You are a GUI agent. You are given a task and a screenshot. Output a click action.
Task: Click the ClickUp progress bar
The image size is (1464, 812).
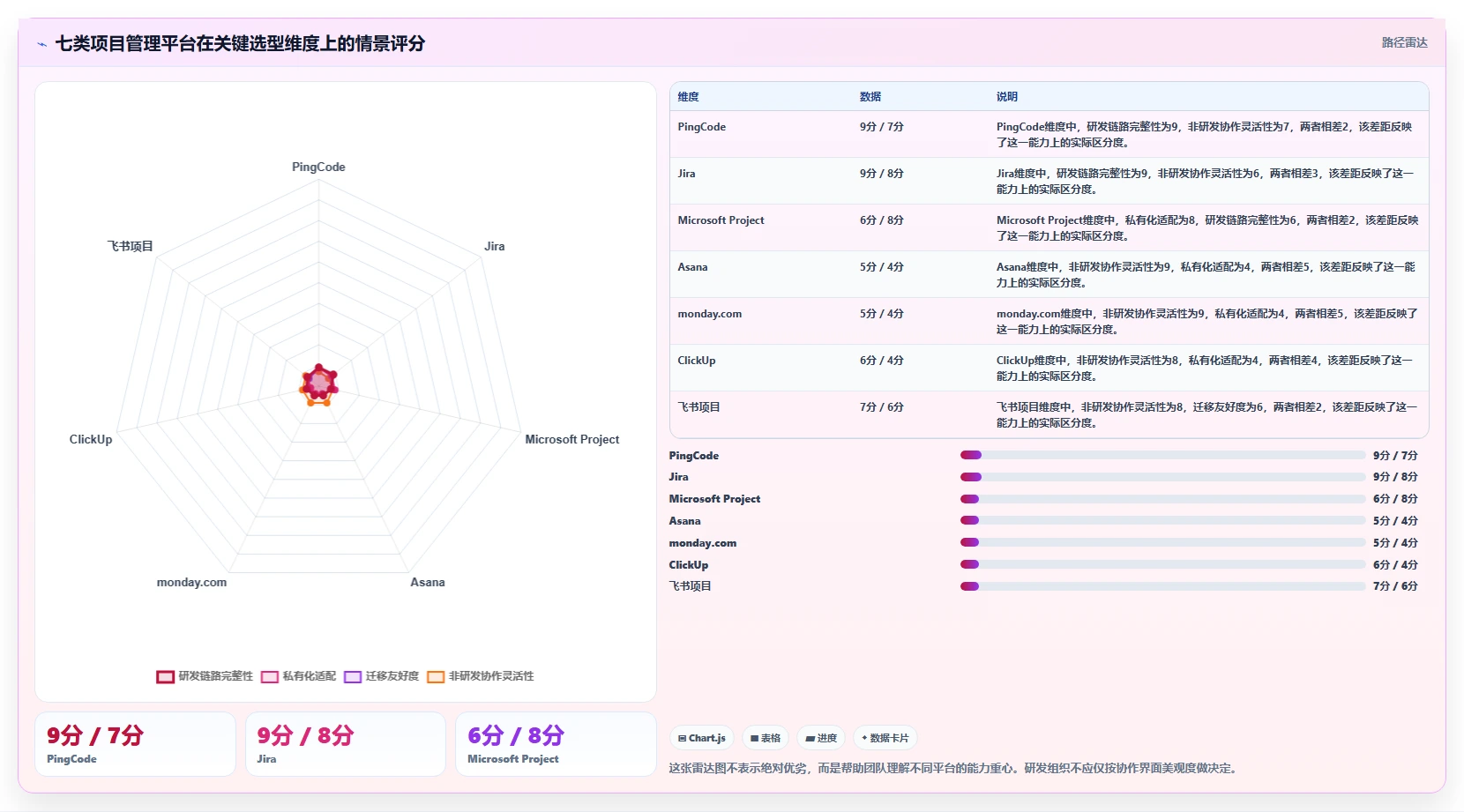click(x=1162, y=564)
